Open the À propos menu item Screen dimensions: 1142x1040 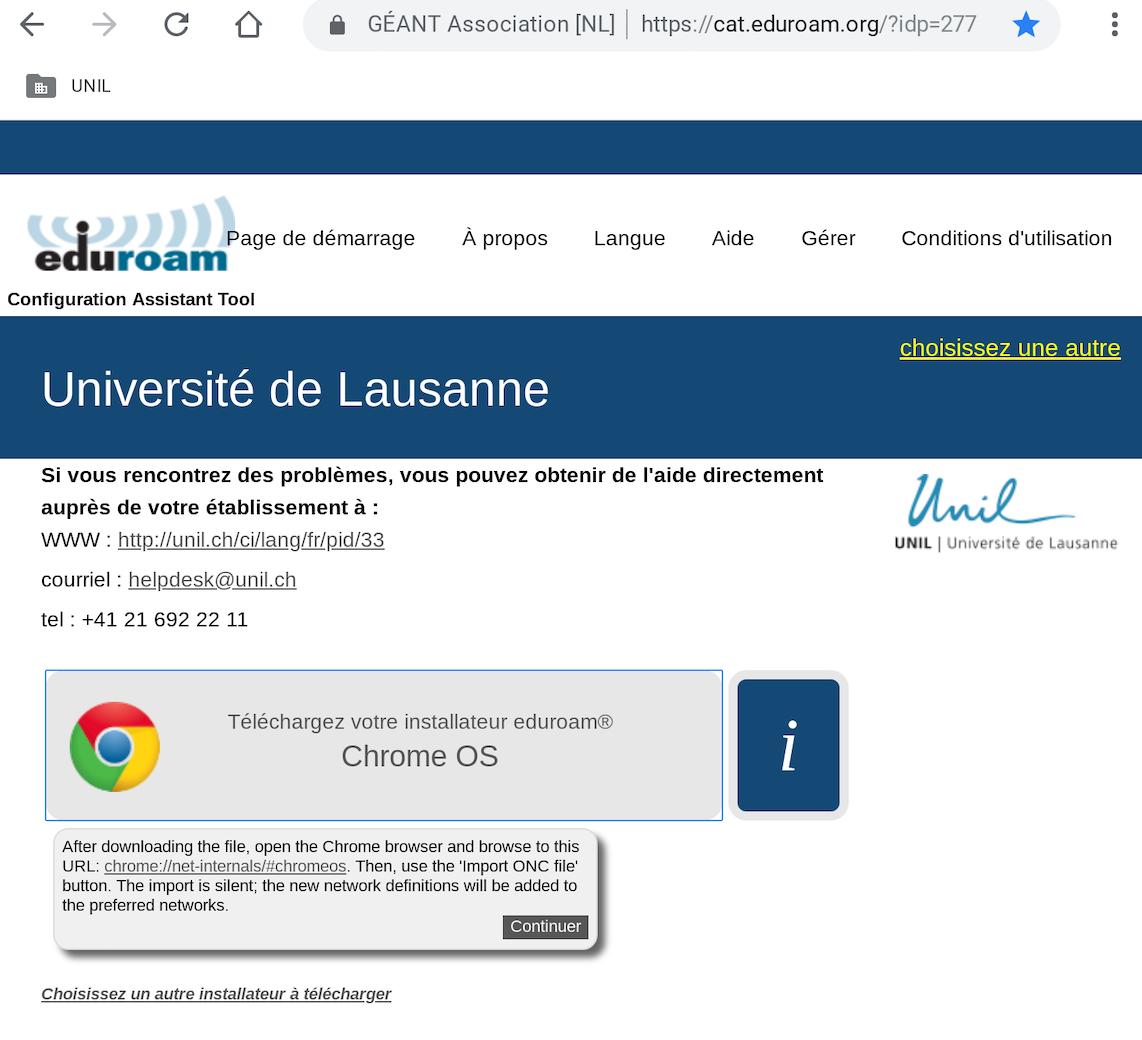(505, 239)
